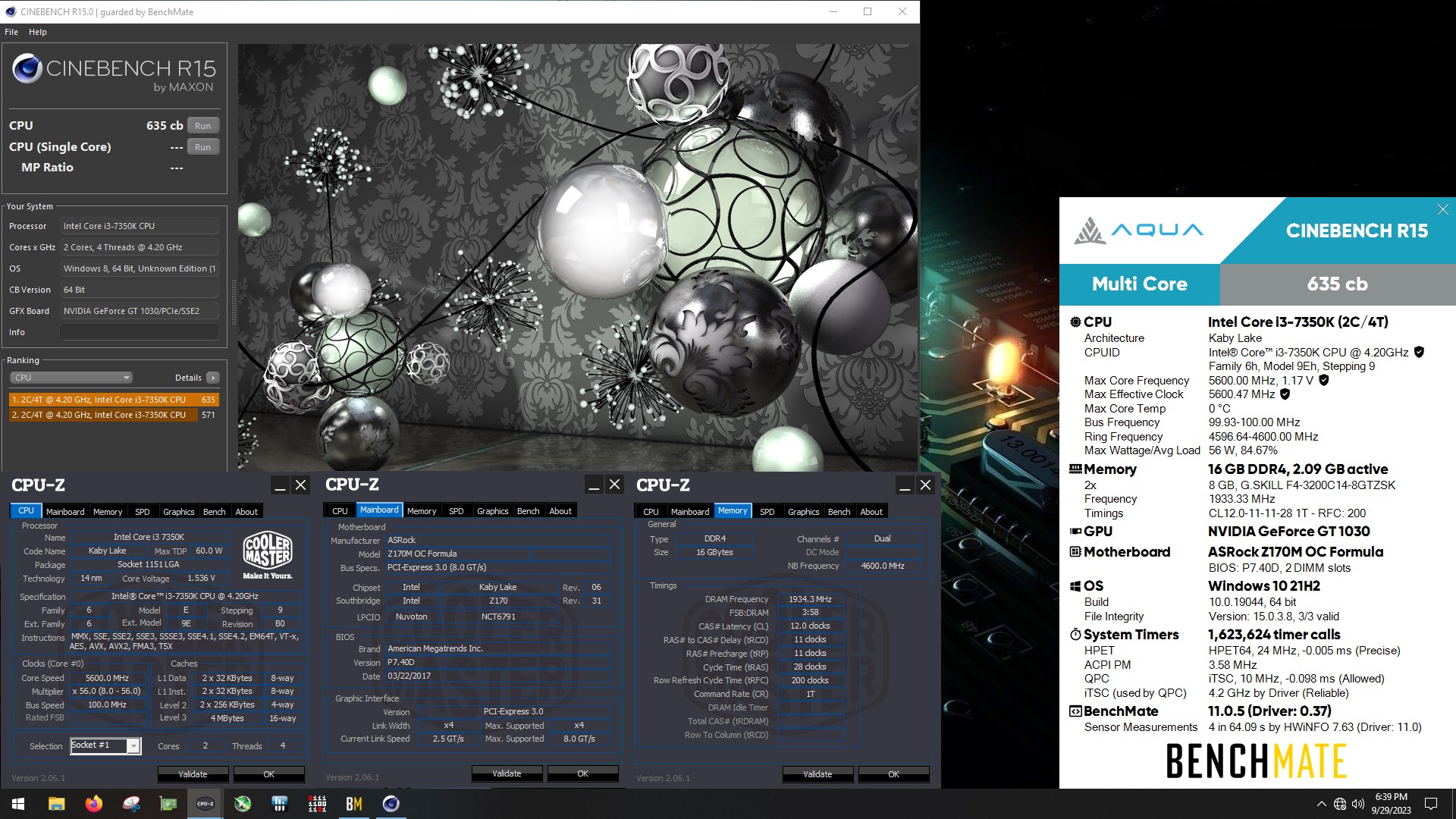
Task: Open Graphics tab in right CPU-Z window
Action: [x=804, y=512]
